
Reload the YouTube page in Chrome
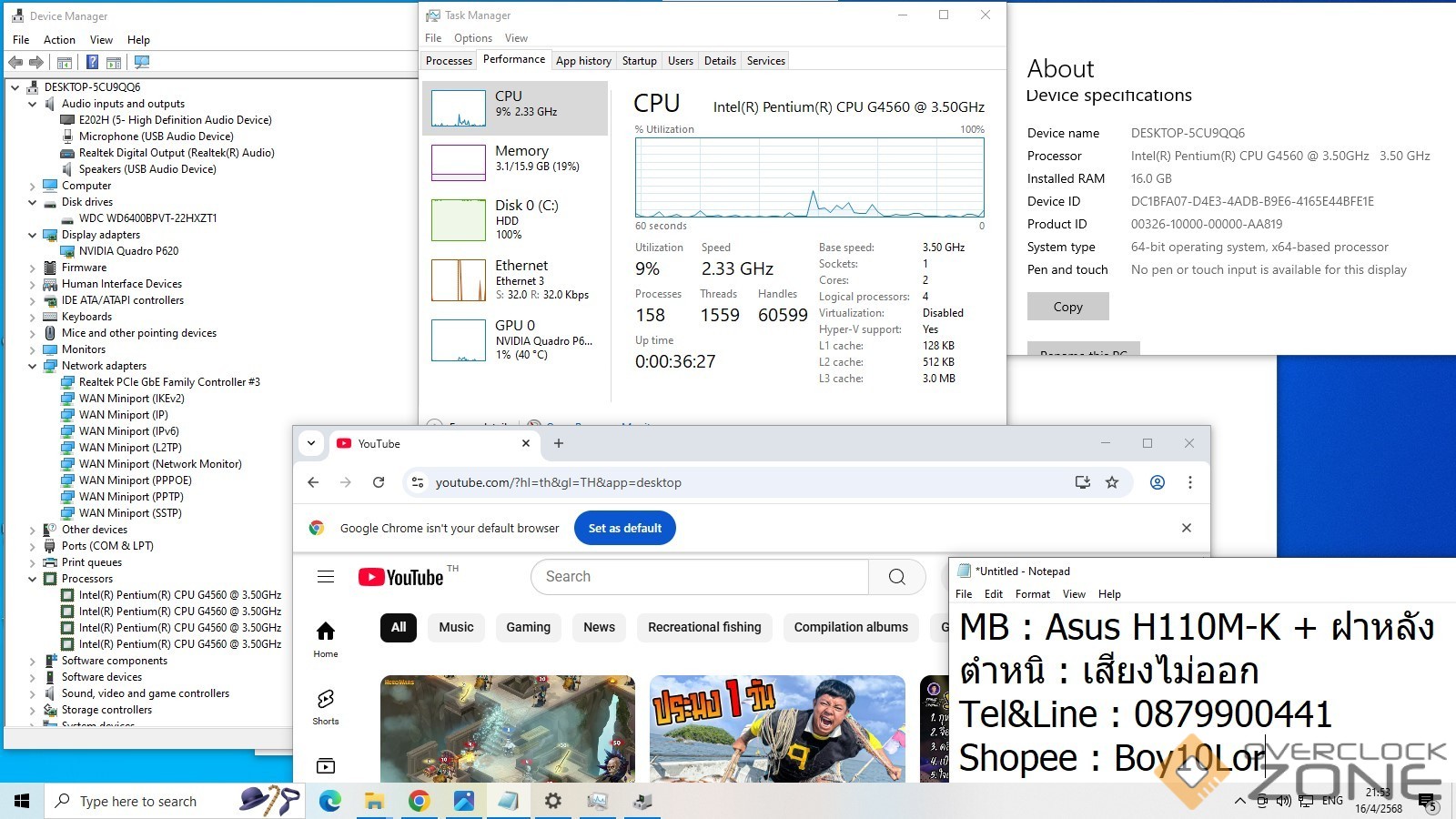(x=379, y=482)
